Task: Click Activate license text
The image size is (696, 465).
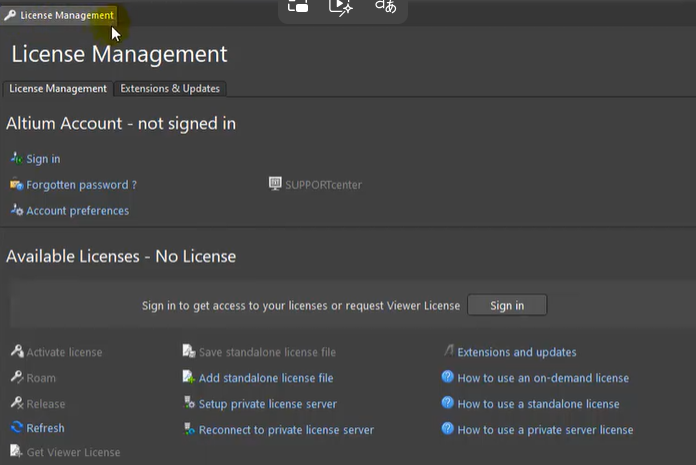Action: [64, 352]
